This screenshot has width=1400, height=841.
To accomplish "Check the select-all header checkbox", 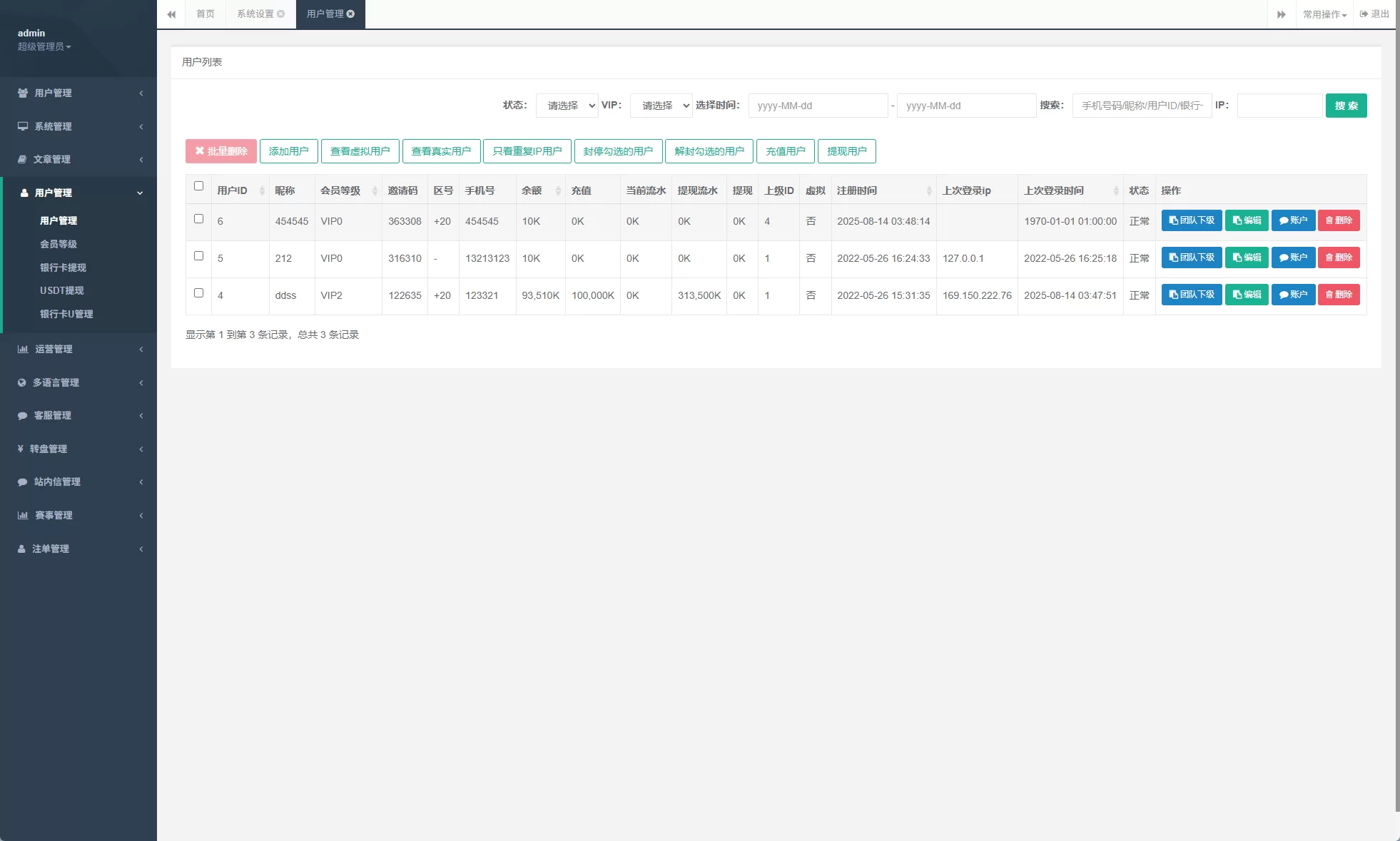I will [198, 186].
